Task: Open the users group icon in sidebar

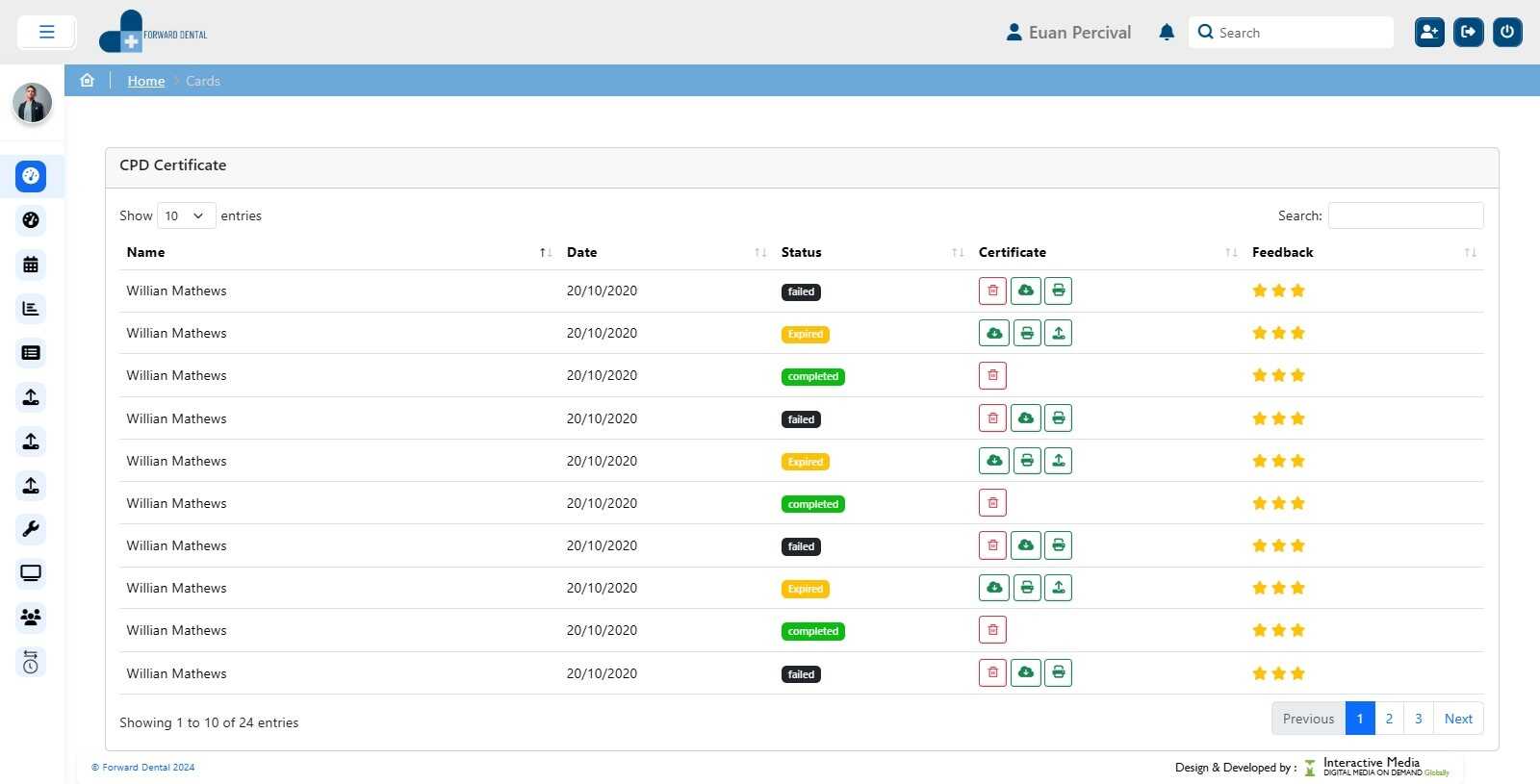Action: [31, 618]
